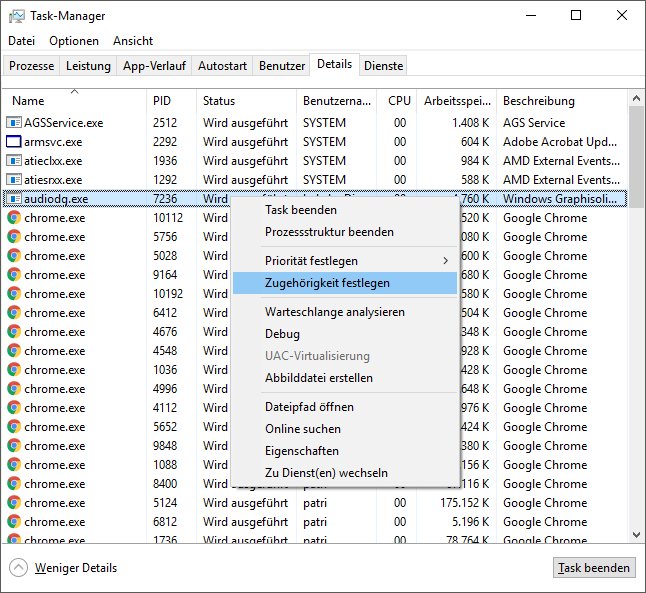Click Chrome icon of PID 6412 row
The width and height of the screenshot is (646, 593).
point(14,312)
